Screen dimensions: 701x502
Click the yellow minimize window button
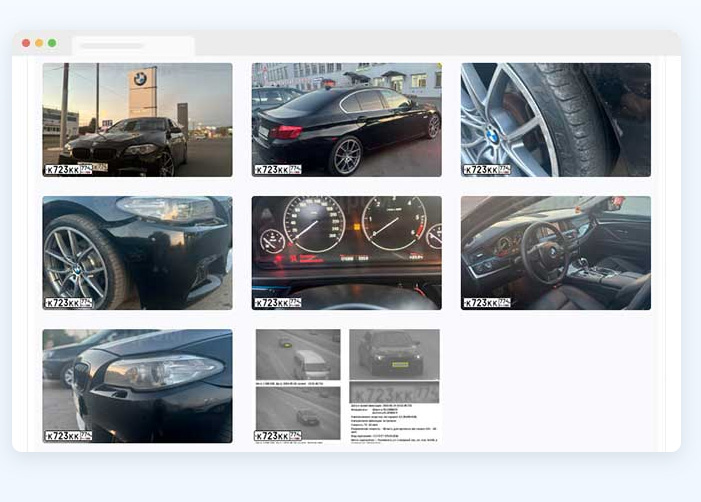click(x=39, y=43)
